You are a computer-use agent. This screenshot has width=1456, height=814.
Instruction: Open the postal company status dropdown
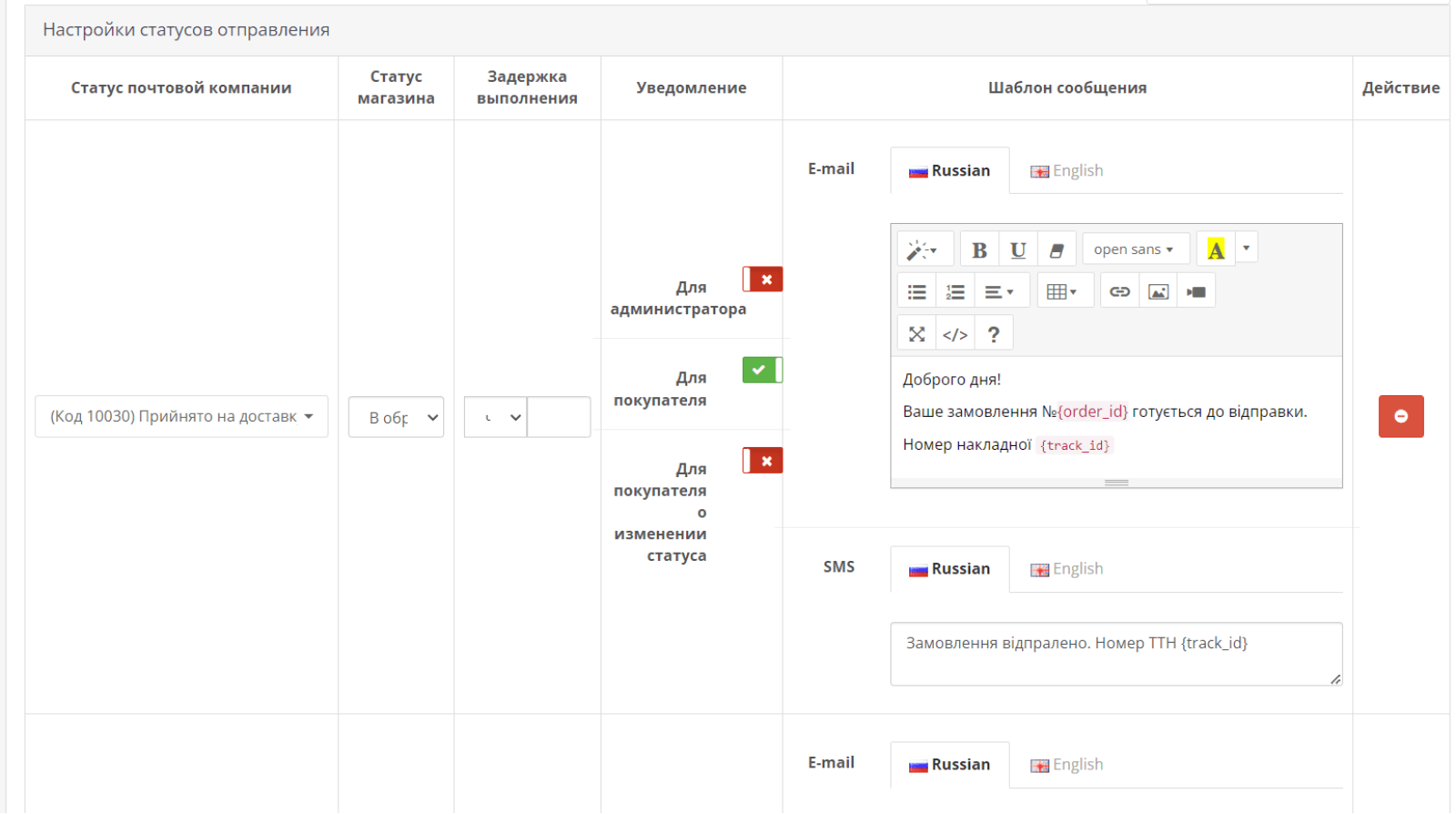pyautogui.click(x=181, y=416)
